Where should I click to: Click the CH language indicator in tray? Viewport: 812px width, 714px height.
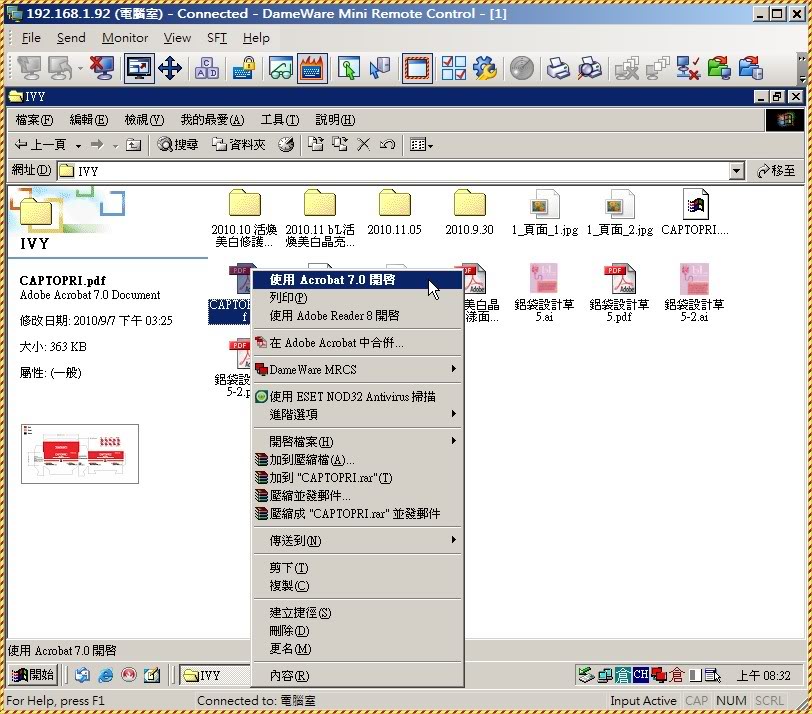pos(641,674)
